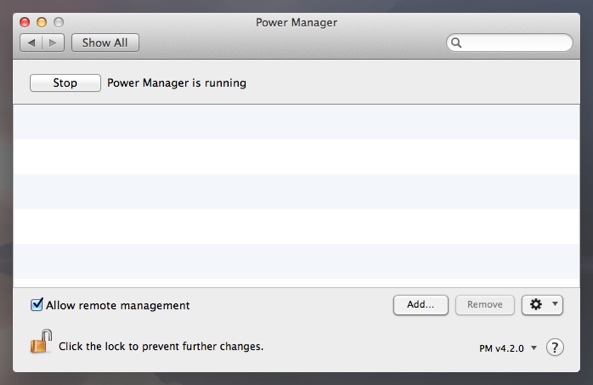Click the 'Power Manager is running' status text

coord(177,83)
